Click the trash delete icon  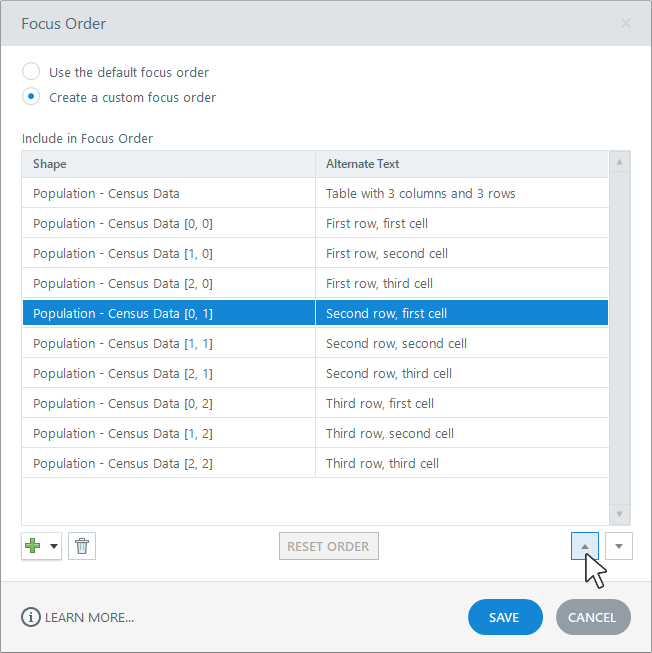click(82, 546)
